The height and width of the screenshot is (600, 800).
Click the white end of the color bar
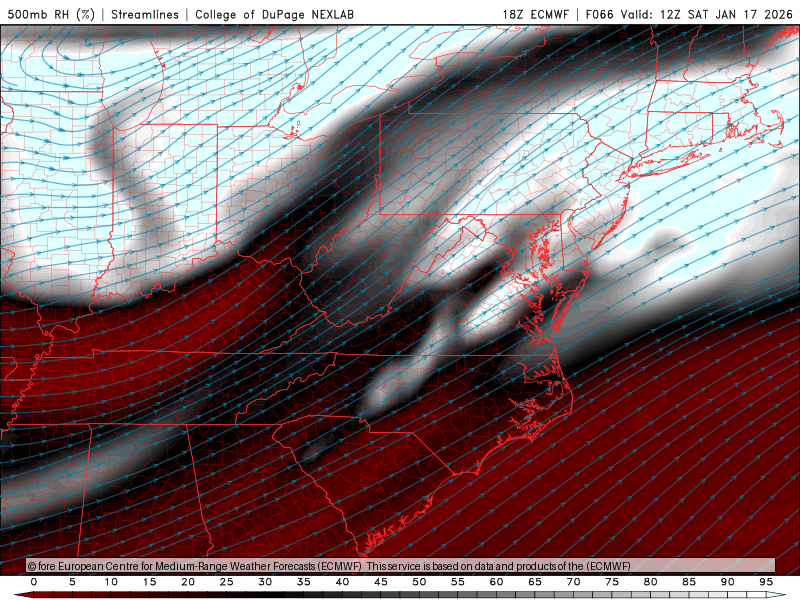point(777,595)
